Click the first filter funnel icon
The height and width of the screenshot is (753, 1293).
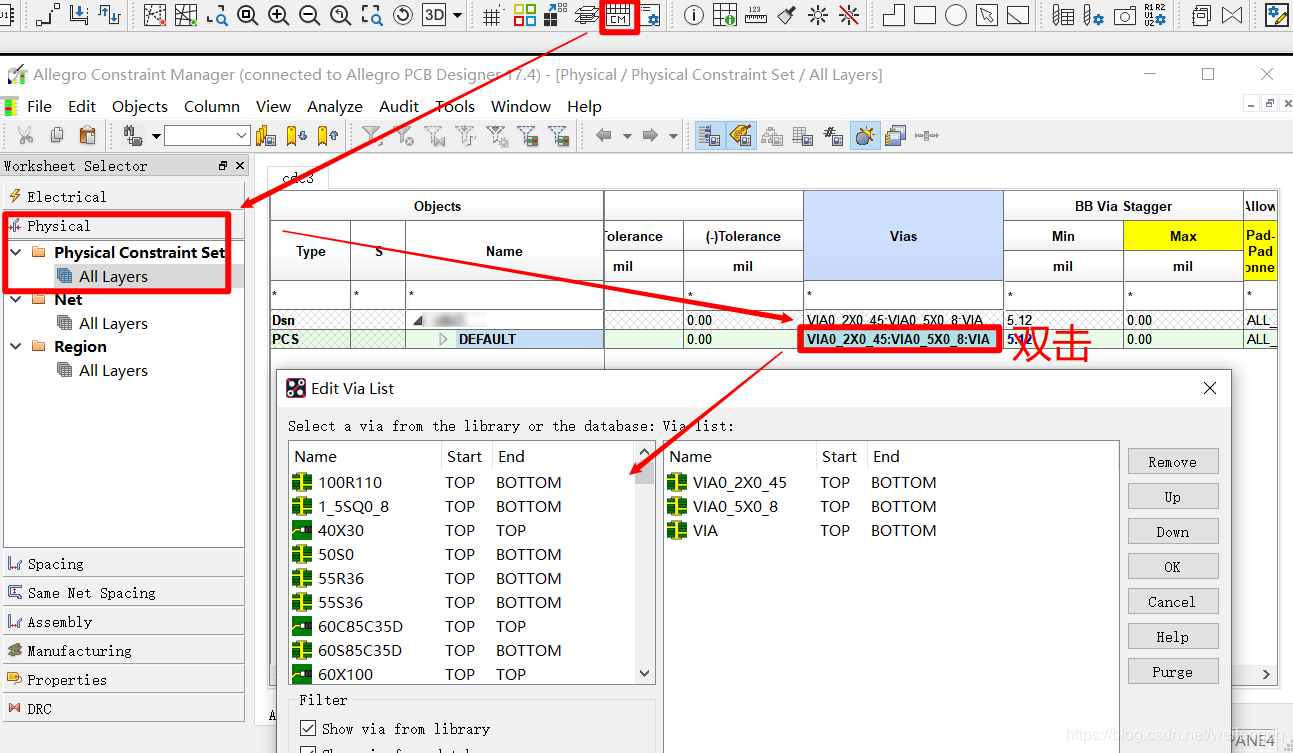tap(371, 135)
